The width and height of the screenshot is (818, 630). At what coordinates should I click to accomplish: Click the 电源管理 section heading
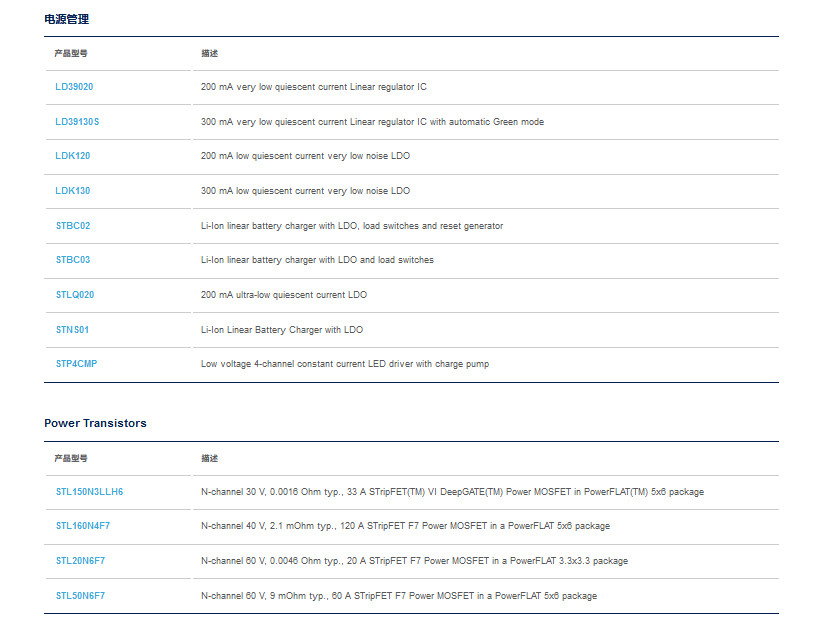click(67, 19)
